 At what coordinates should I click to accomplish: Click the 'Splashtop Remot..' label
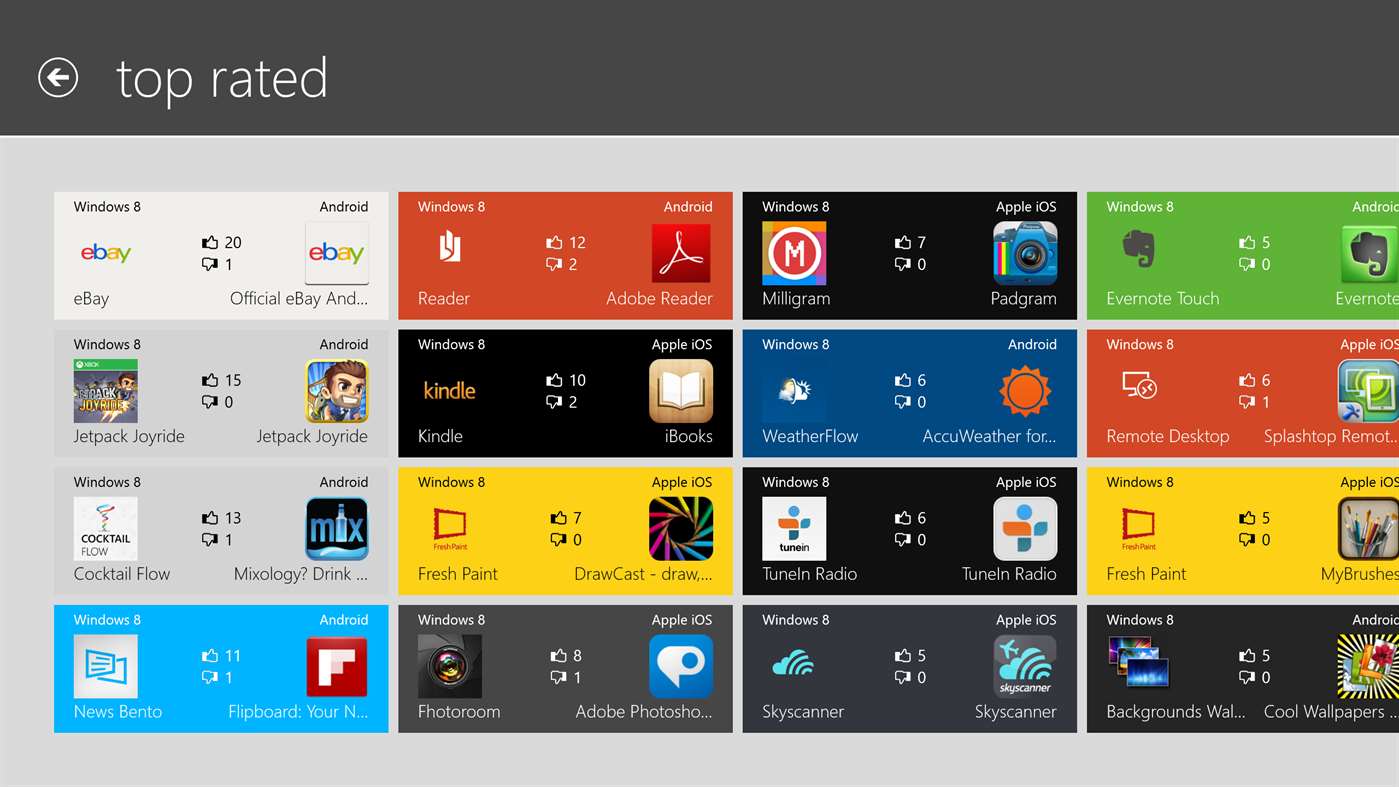[x=1331, y=436]
